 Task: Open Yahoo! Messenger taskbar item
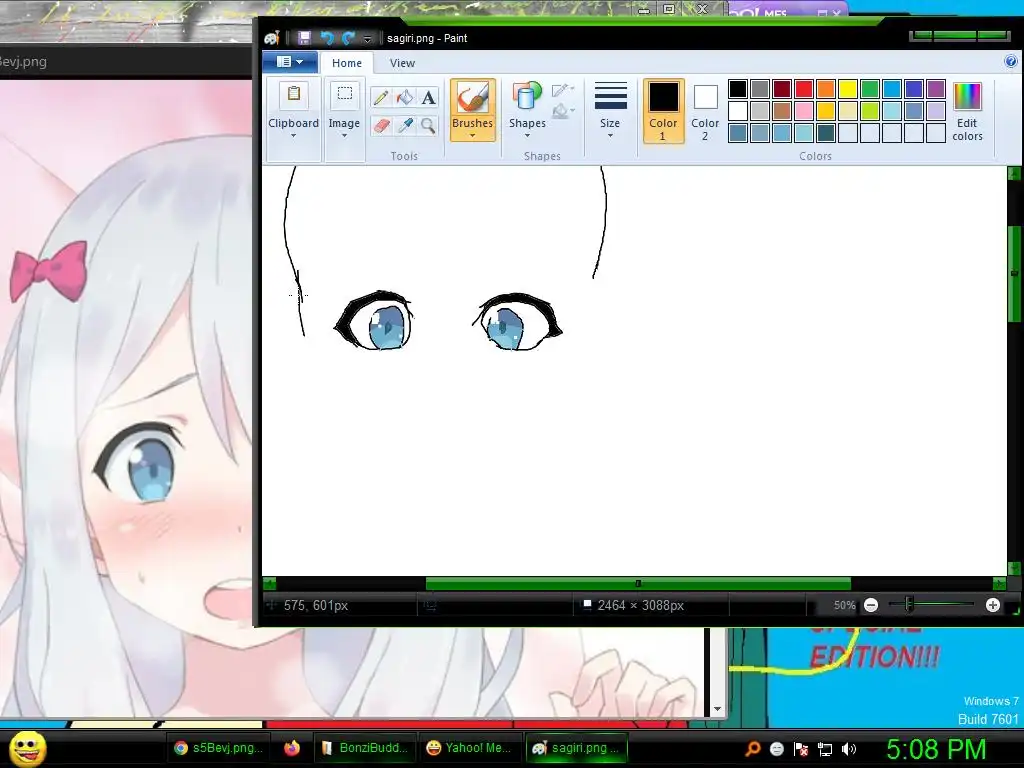click(x=469, y=748)
